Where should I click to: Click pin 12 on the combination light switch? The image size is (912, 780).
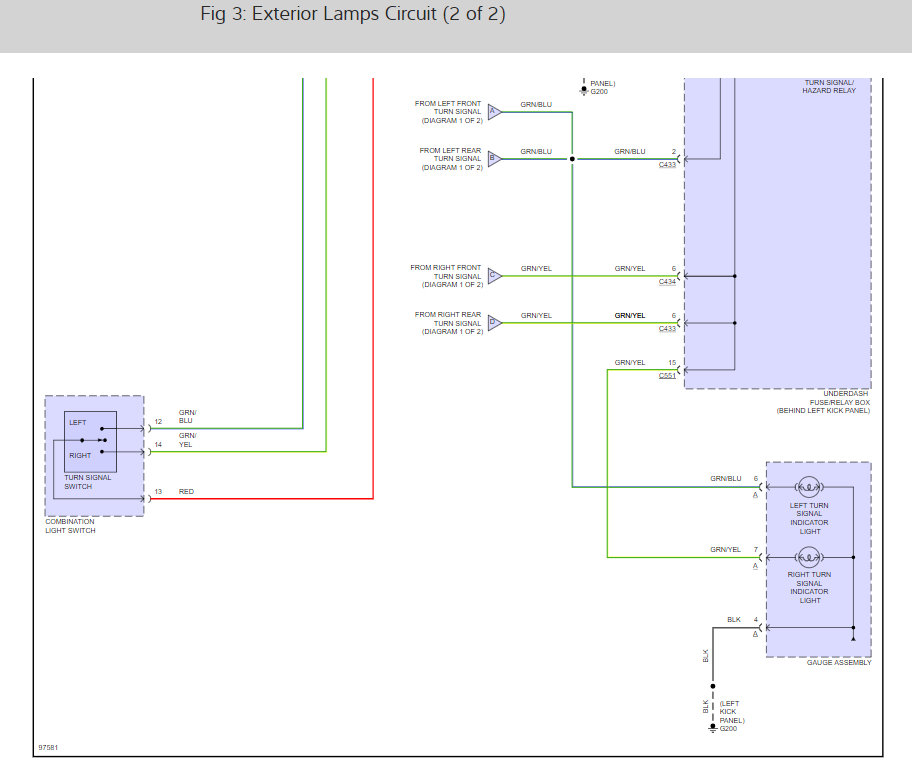(x=158, y=422)
